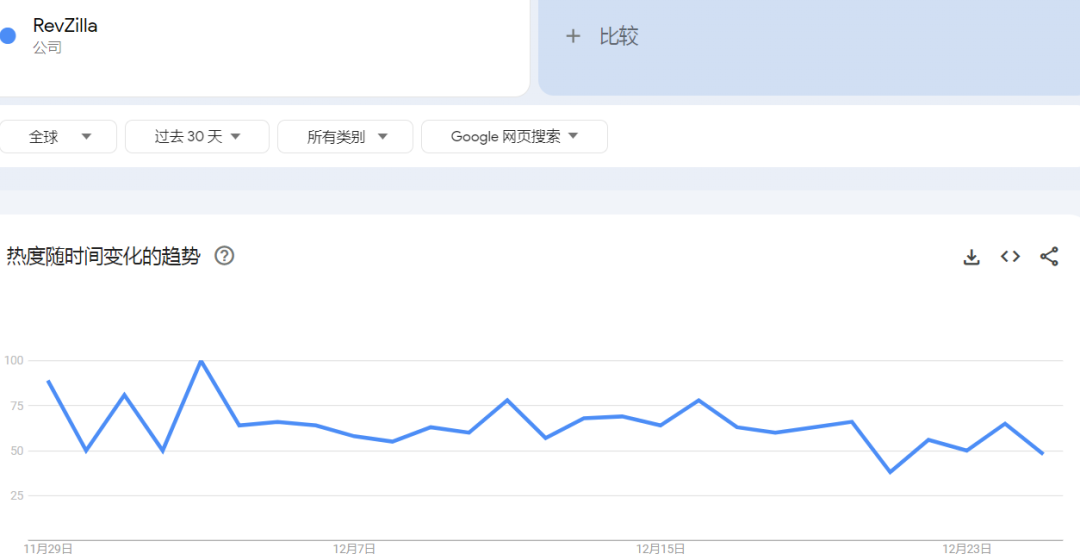1080x560 pixels.
Task: Click the 热度随时间变化的趋势 heading
Action: point(103,256)
